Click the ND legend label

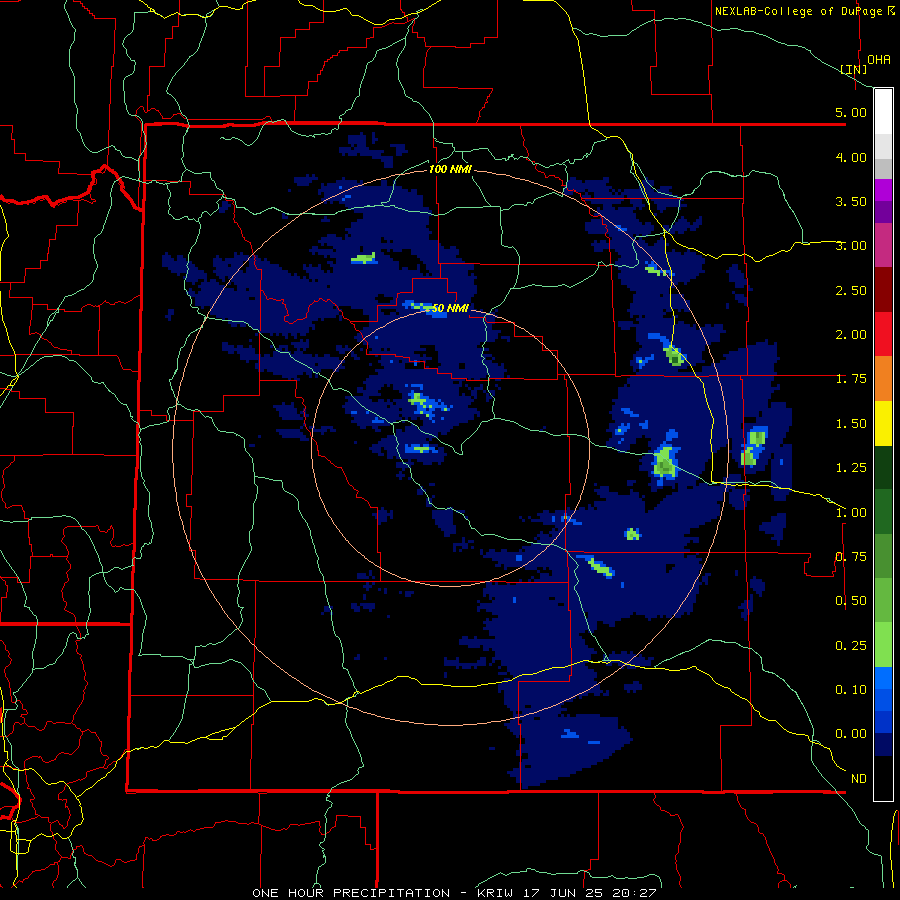pyautogui.click(x=859, y=779)
